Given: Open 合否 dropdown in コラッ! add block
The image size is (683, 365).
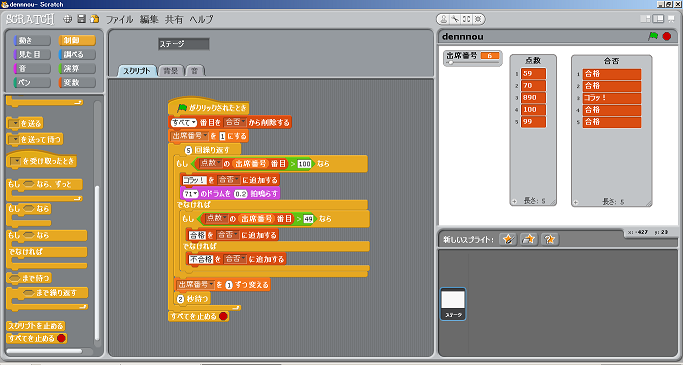Looking at the screenshot, I should tap(229, 180).
